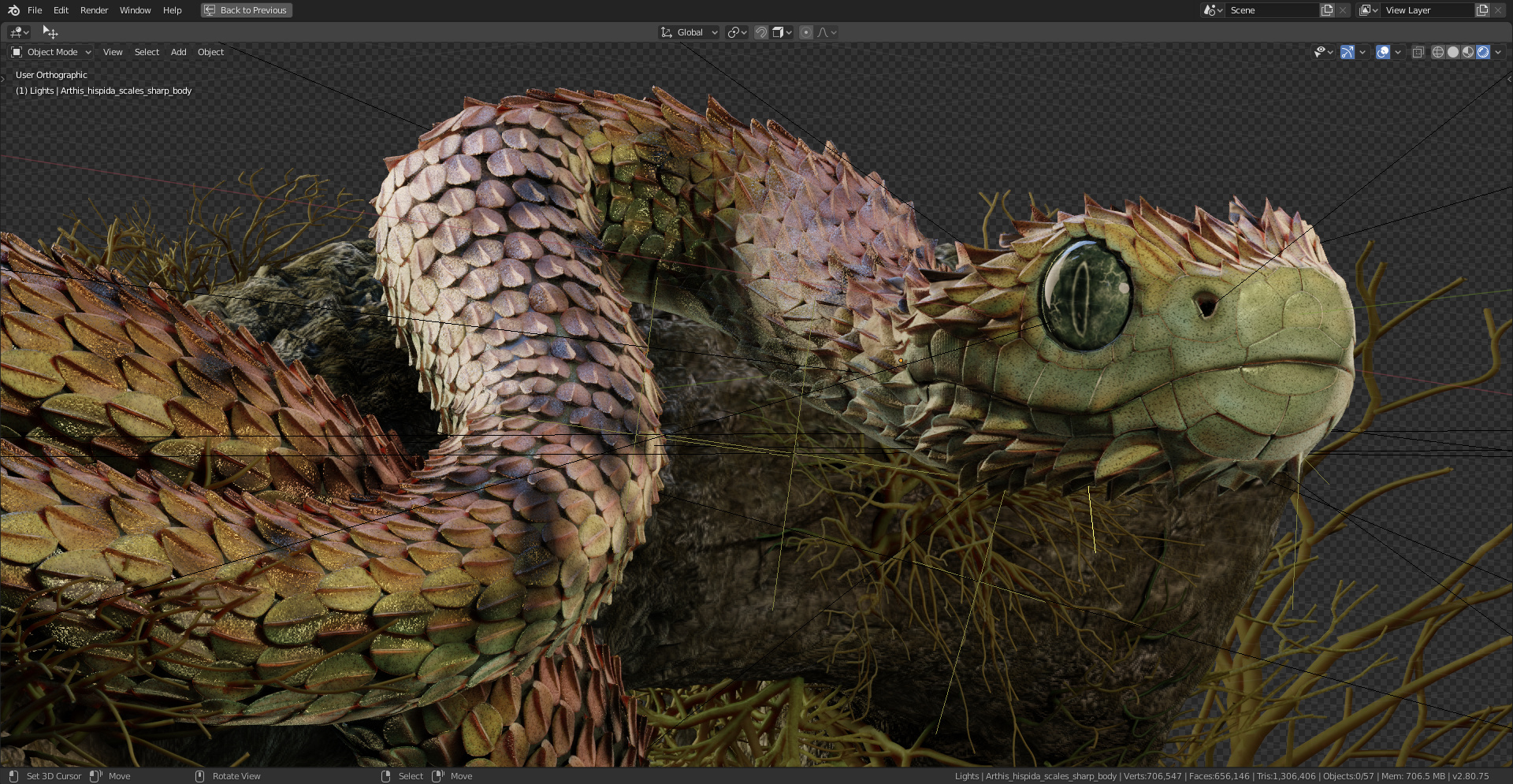Open the Global transform orientation dropdown

689,32
